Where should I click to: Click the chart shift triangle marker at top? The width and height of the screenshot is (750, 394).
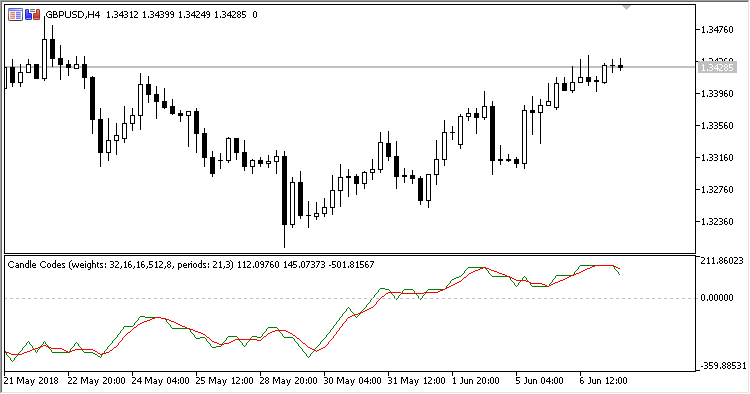[626, 7]
